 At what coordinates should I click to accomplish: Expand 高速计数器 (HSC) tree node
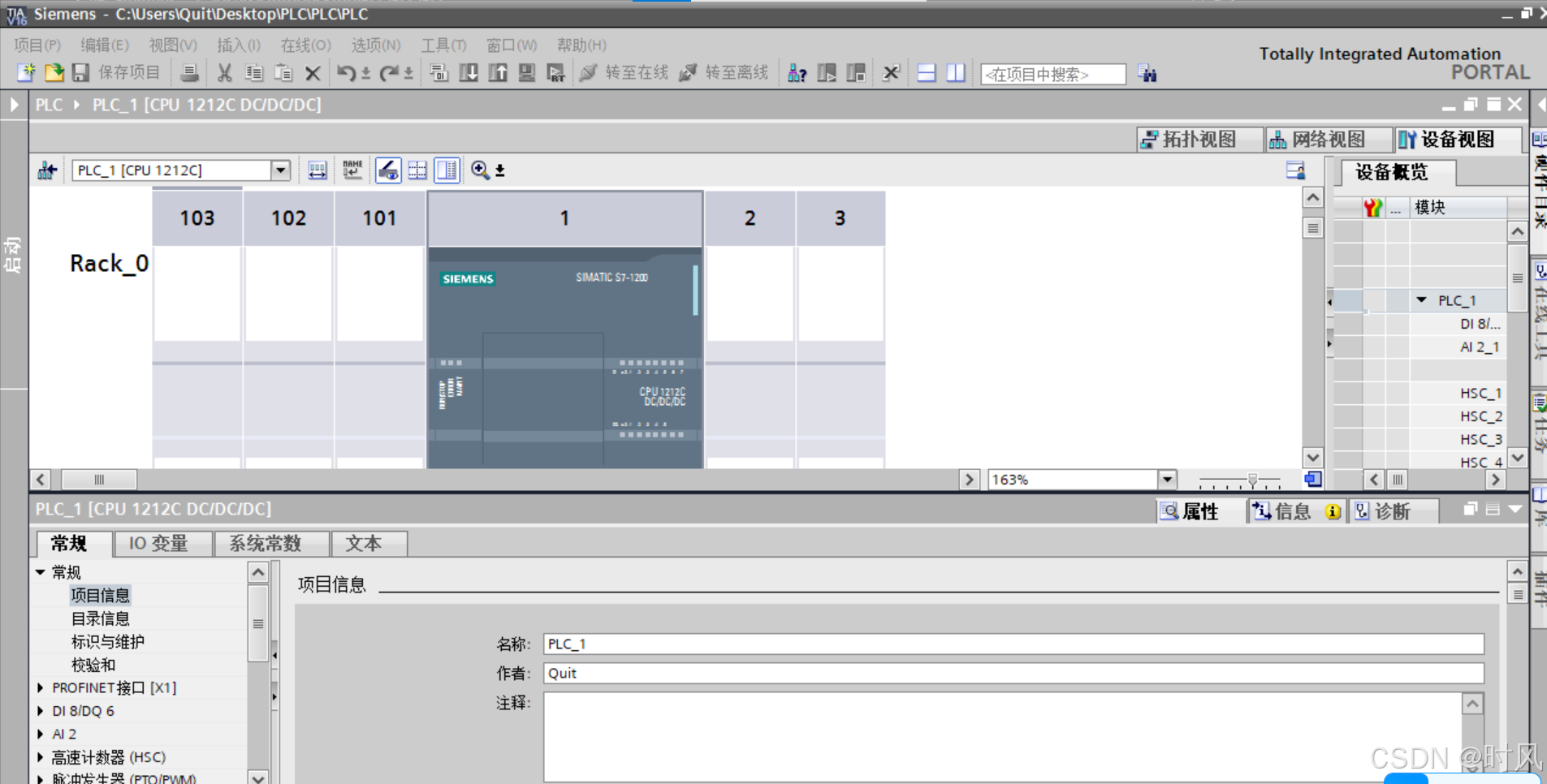click(41, 757)
